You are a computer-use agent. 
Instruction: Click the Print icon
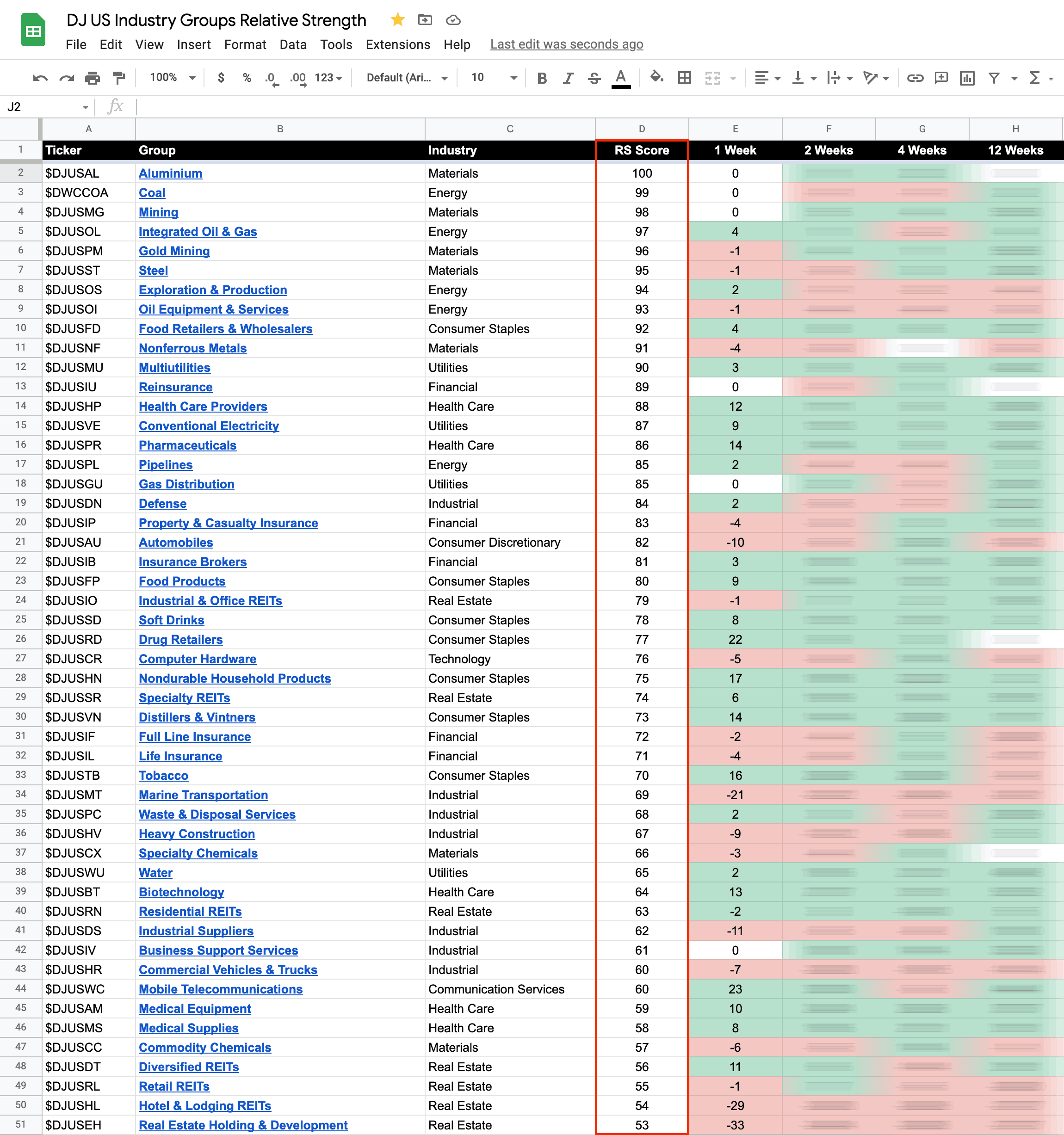93,78
